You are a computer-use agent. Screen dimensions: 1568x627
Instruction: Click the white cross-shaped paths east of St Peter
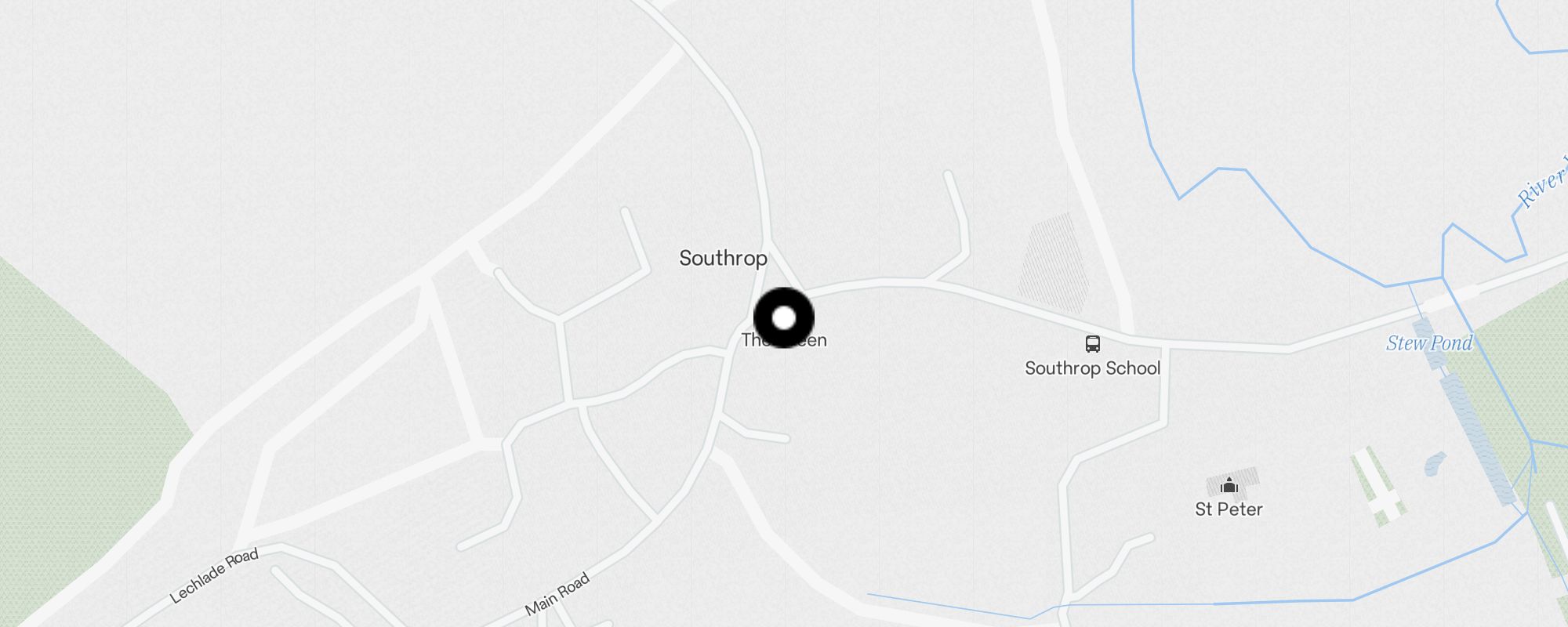[x=1380, y=486]
